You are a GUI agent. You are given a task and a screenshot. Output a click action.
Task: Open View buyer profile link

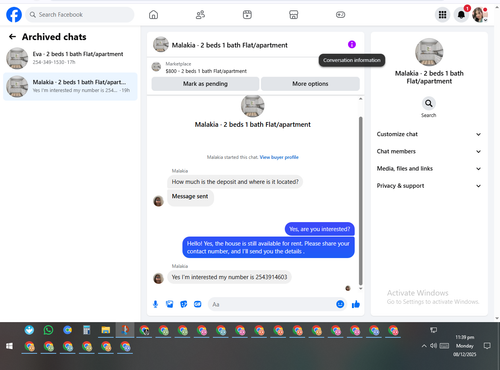279,157
